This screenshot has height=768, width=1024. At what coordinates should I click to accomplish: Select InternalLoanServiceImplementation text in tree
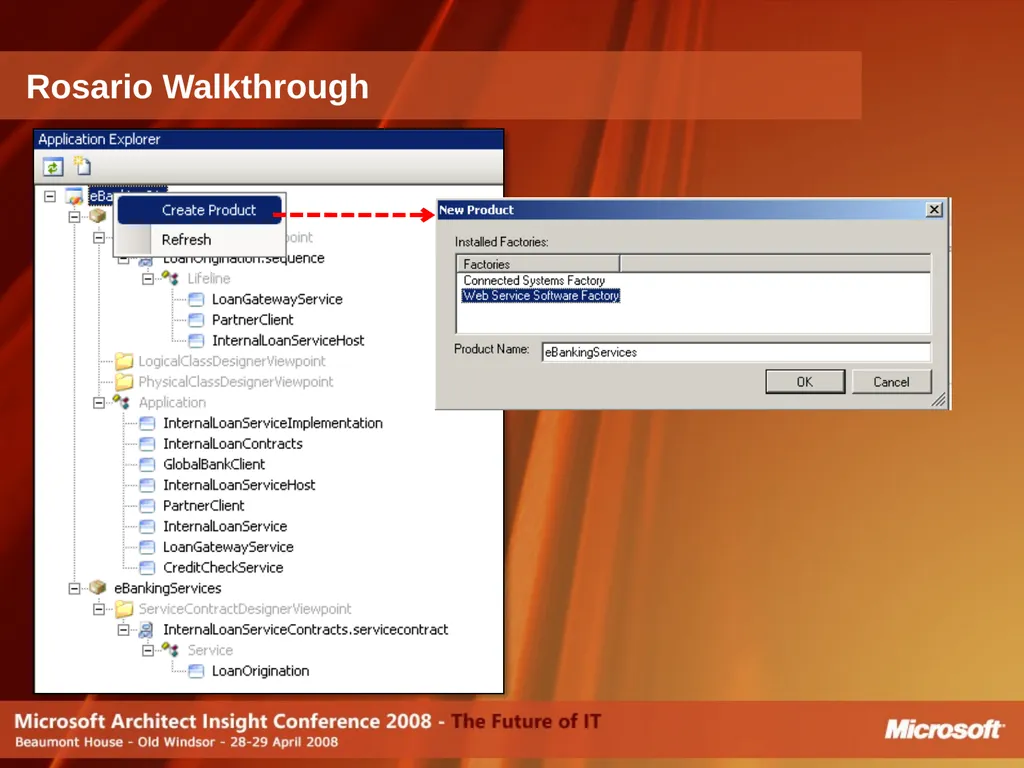tap(273, 423)
